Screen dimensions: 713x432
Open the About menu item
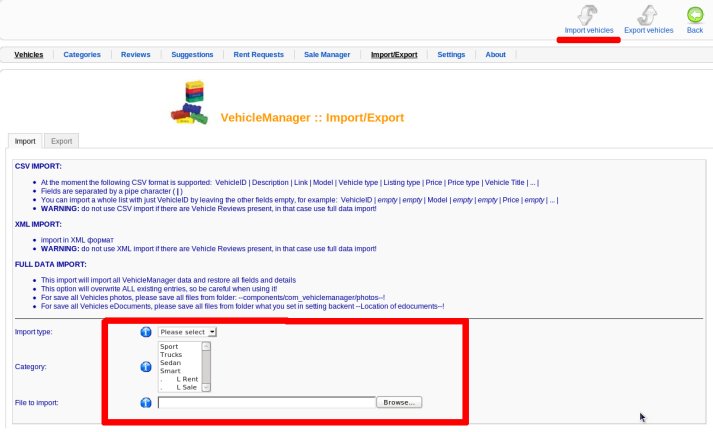(495, 55)
